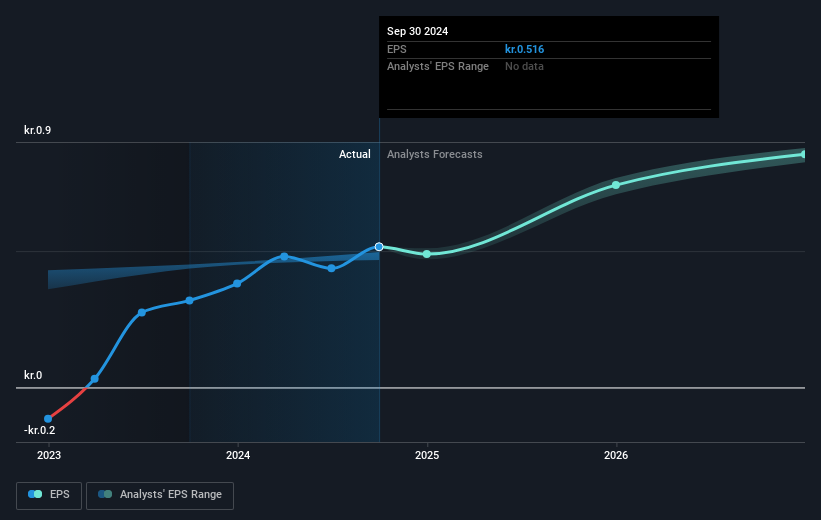The height and width of the screenshot is (520, 821).
Task: Click the EPS peak point in early 2024
Action: point(284,257)
